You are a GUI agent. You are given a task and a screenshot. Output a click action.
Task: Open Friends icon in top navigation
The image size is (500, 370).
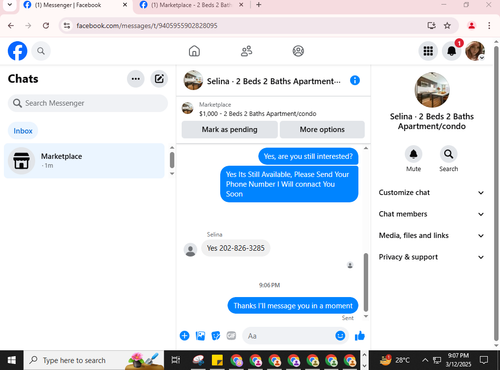pos(246,51)
